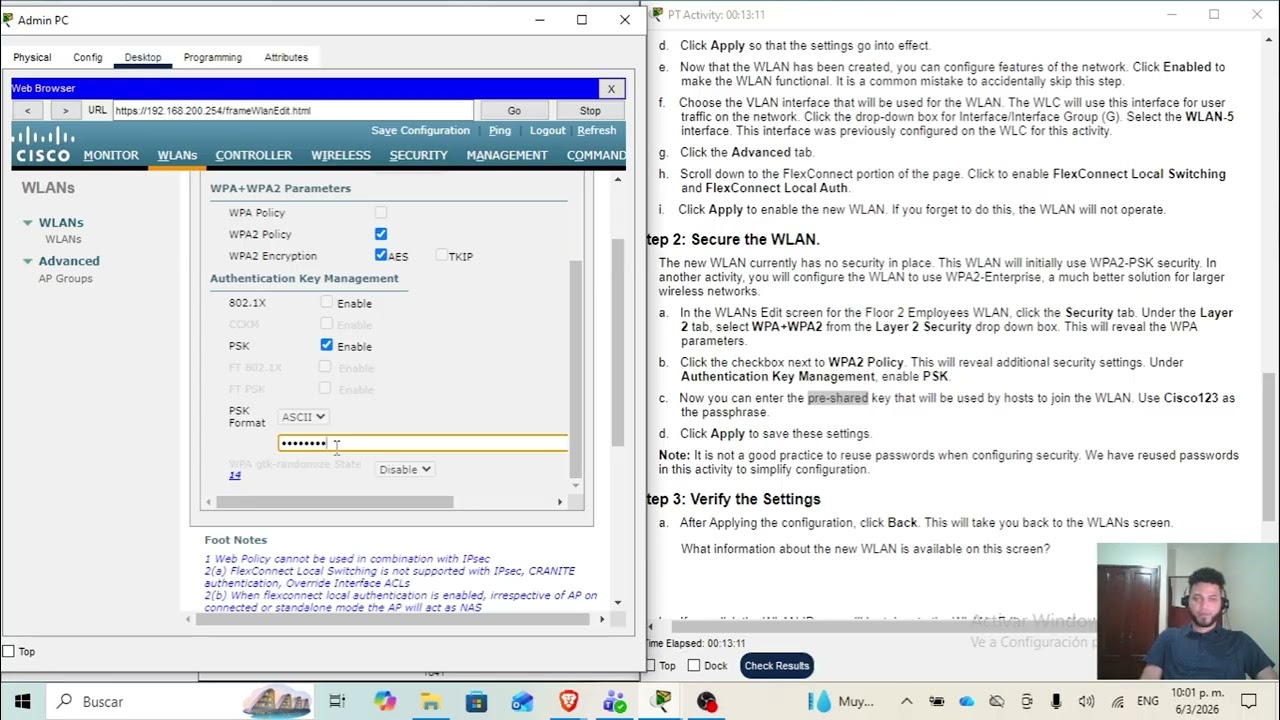
Task: Close the Web Browser panel with X
Action: (x=611, y=88)
